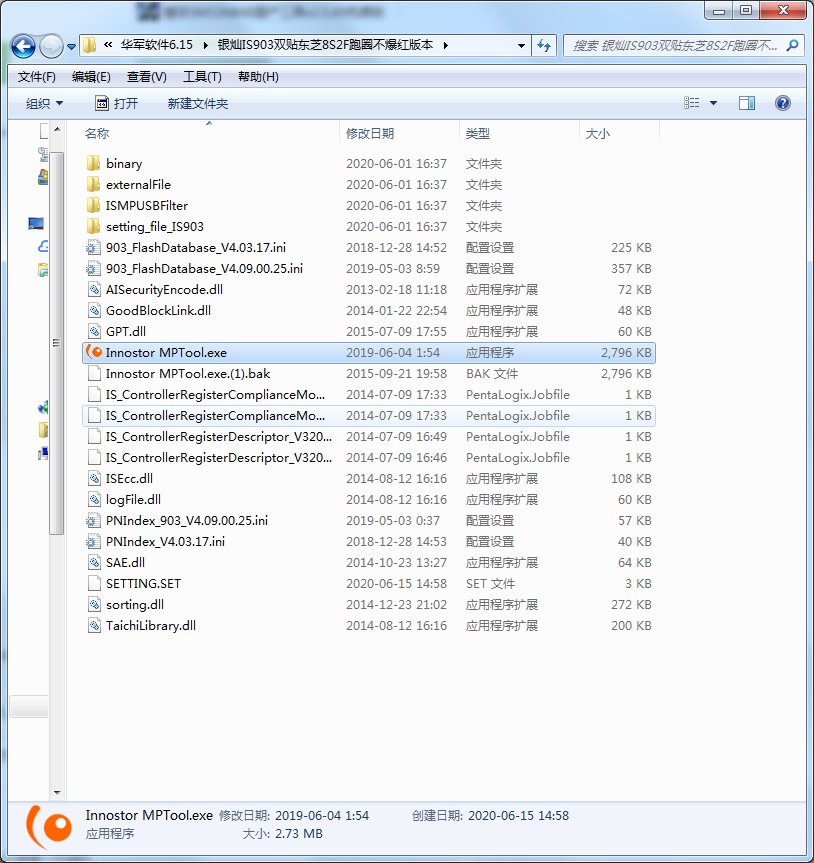Expand the breadcrumb arrow after 华军软件6.15
Image resolution: width=814 pixels, height=863 pixels.
tap(205, 45)
